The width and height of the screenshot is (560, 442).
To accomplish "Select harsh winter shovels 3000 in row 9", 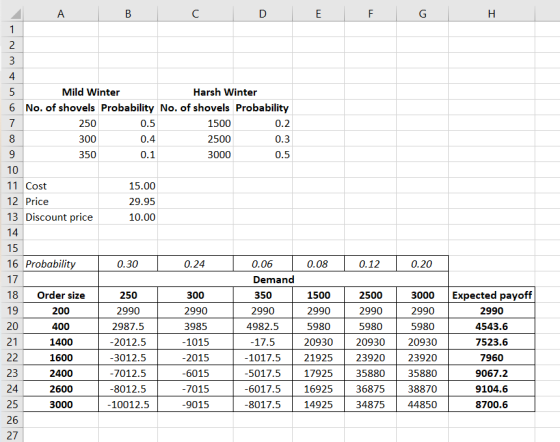I will click(x=195, y=155).
